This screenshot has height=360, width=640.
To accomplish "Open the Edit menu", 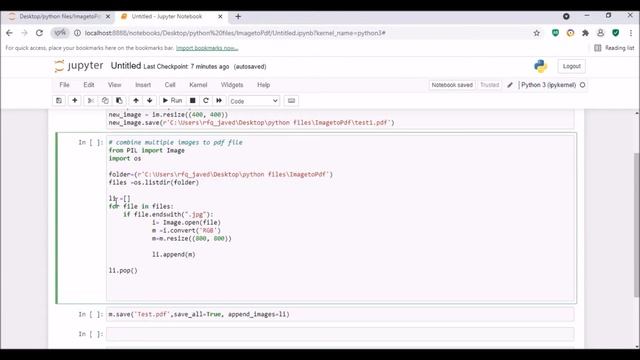I will [x=89, y=85].
